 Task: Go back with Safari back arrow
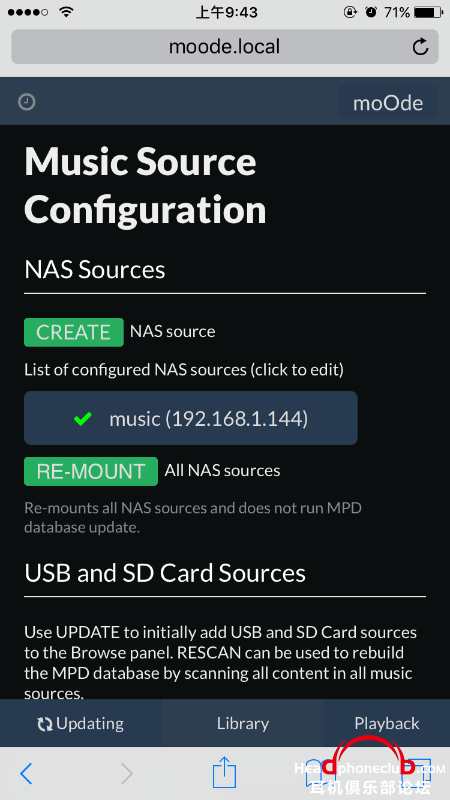[26, 773]
